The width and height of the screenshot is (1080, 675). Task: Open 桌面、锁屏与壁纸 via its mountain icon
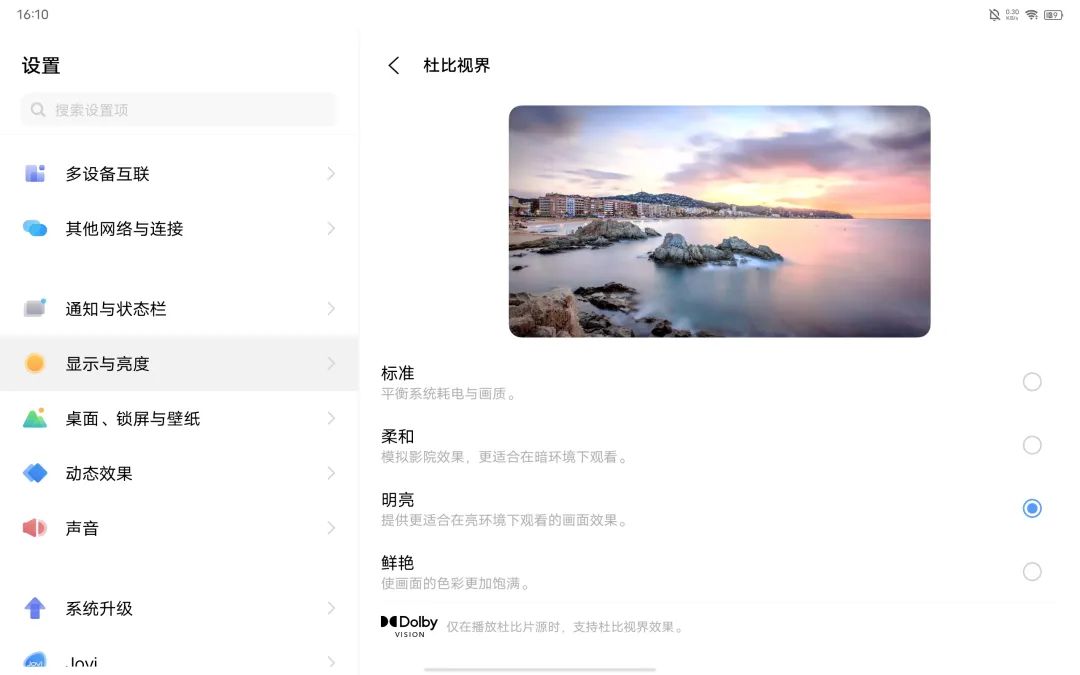coord(36,419)
